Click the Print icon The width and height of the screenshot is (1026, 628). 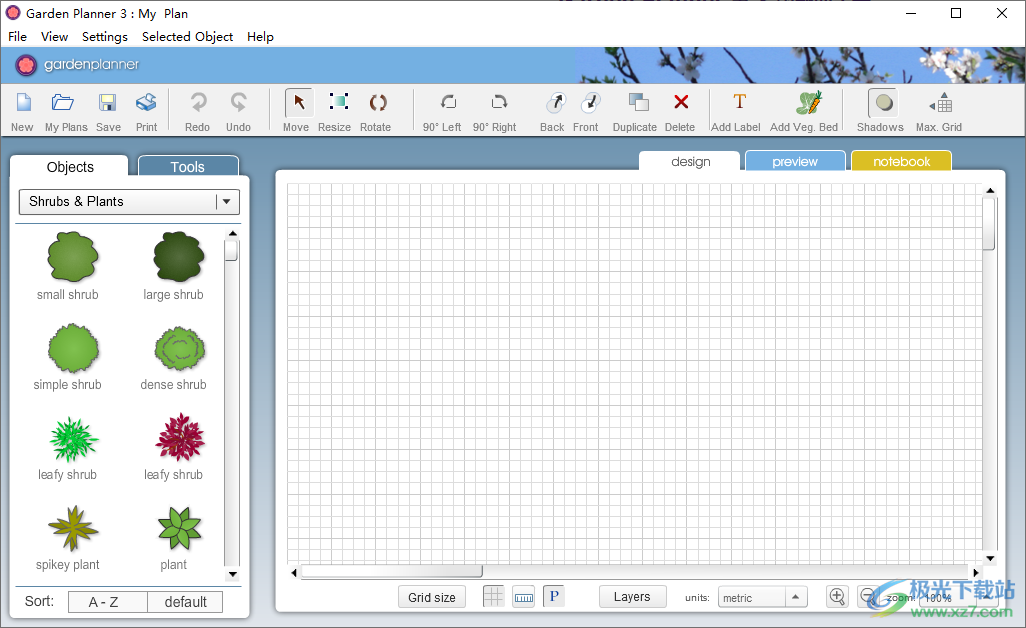click(146, 103)
